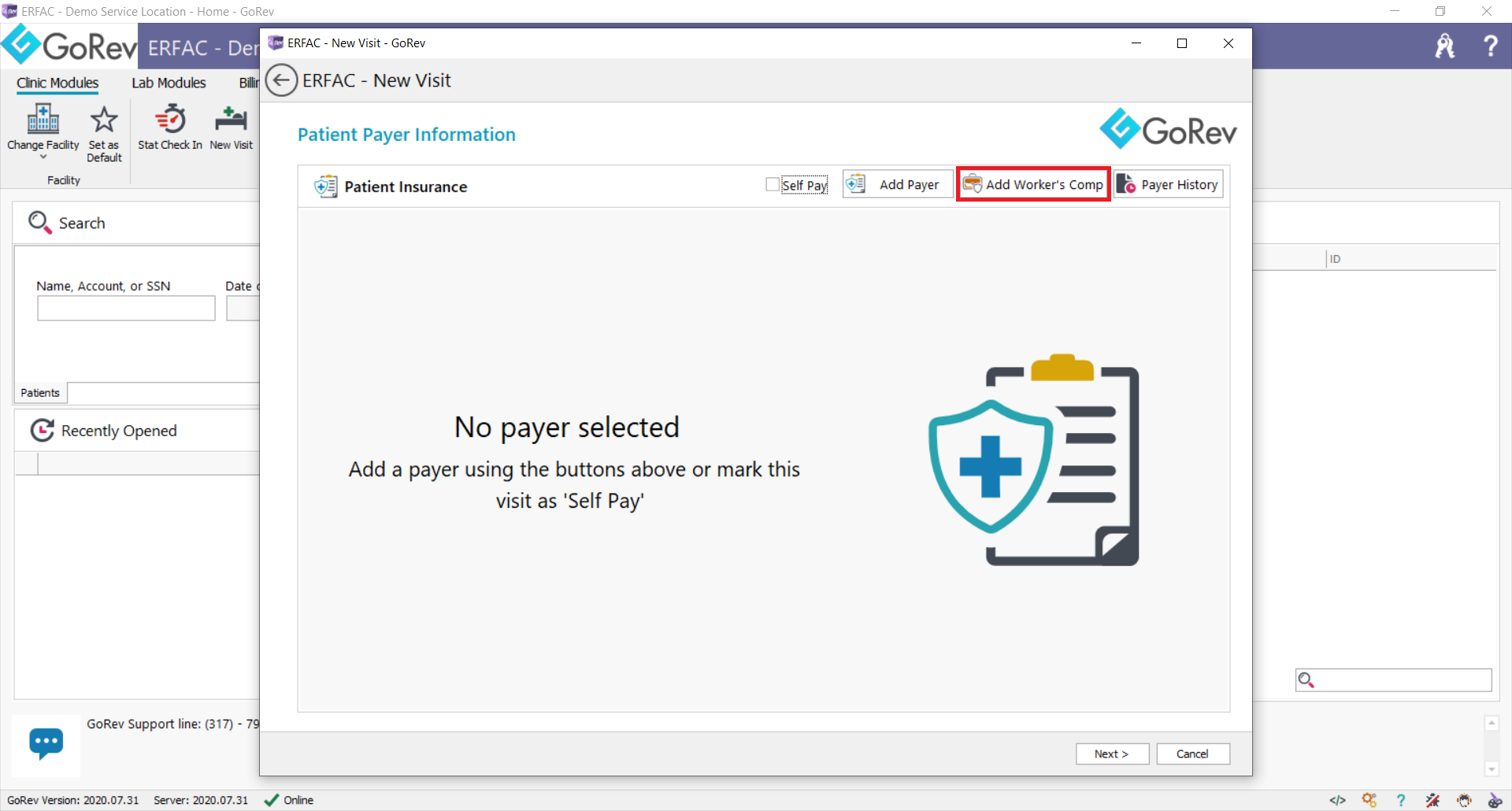Click the Set as Default star icon
Viewport: 1512px width, 811px height.
[104, 120]
